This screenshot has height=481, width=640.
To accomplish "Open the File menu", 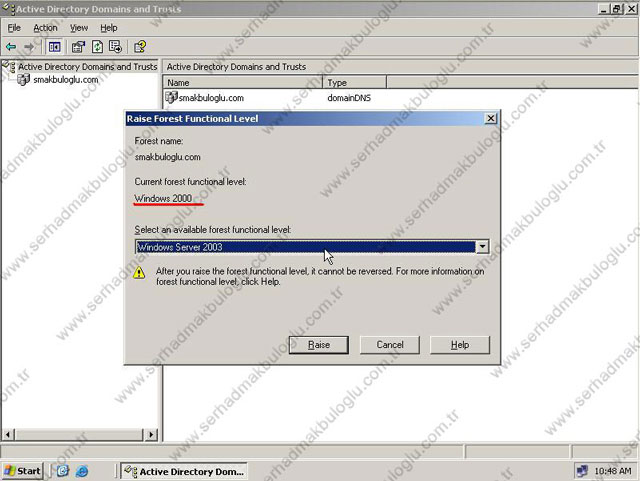I will coord(14,28).
